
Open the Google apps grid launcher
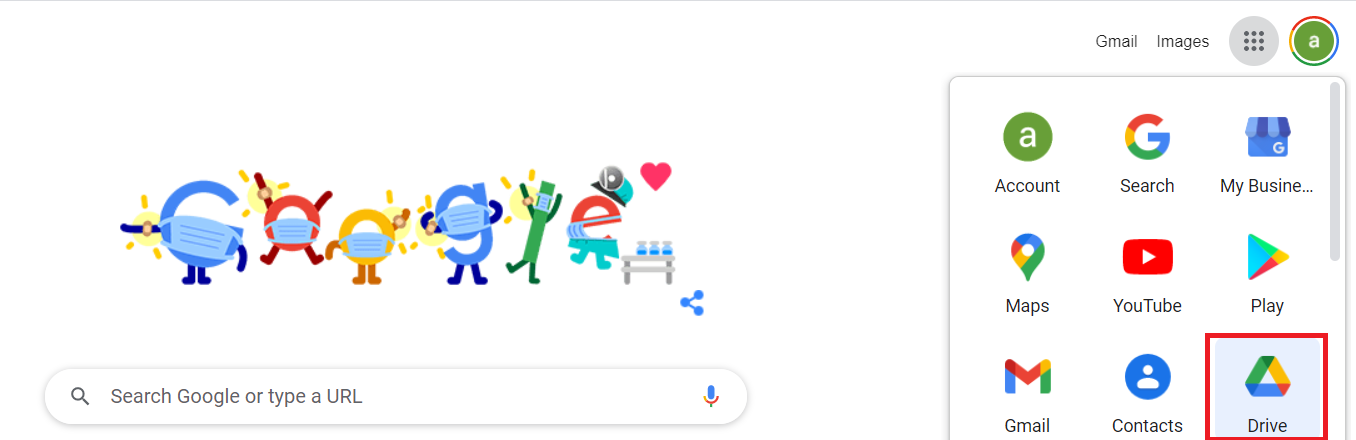(1253, 42)
